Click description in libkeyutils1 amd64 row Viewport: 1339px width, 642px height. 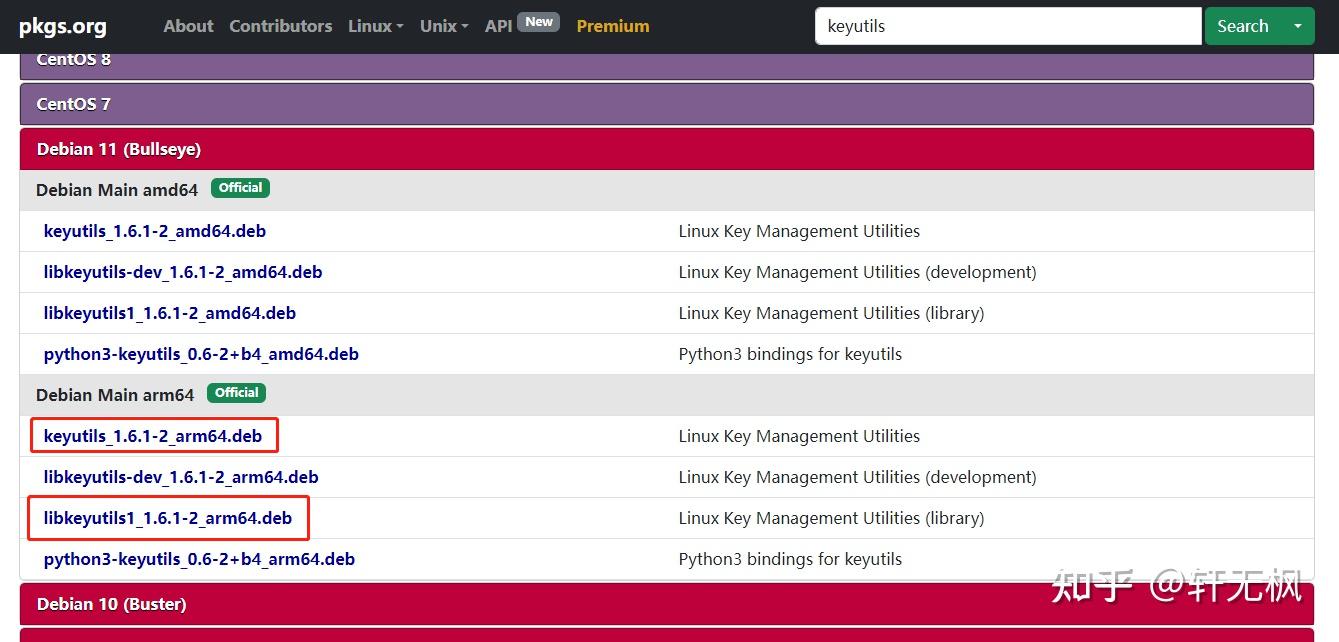(831, 313)
